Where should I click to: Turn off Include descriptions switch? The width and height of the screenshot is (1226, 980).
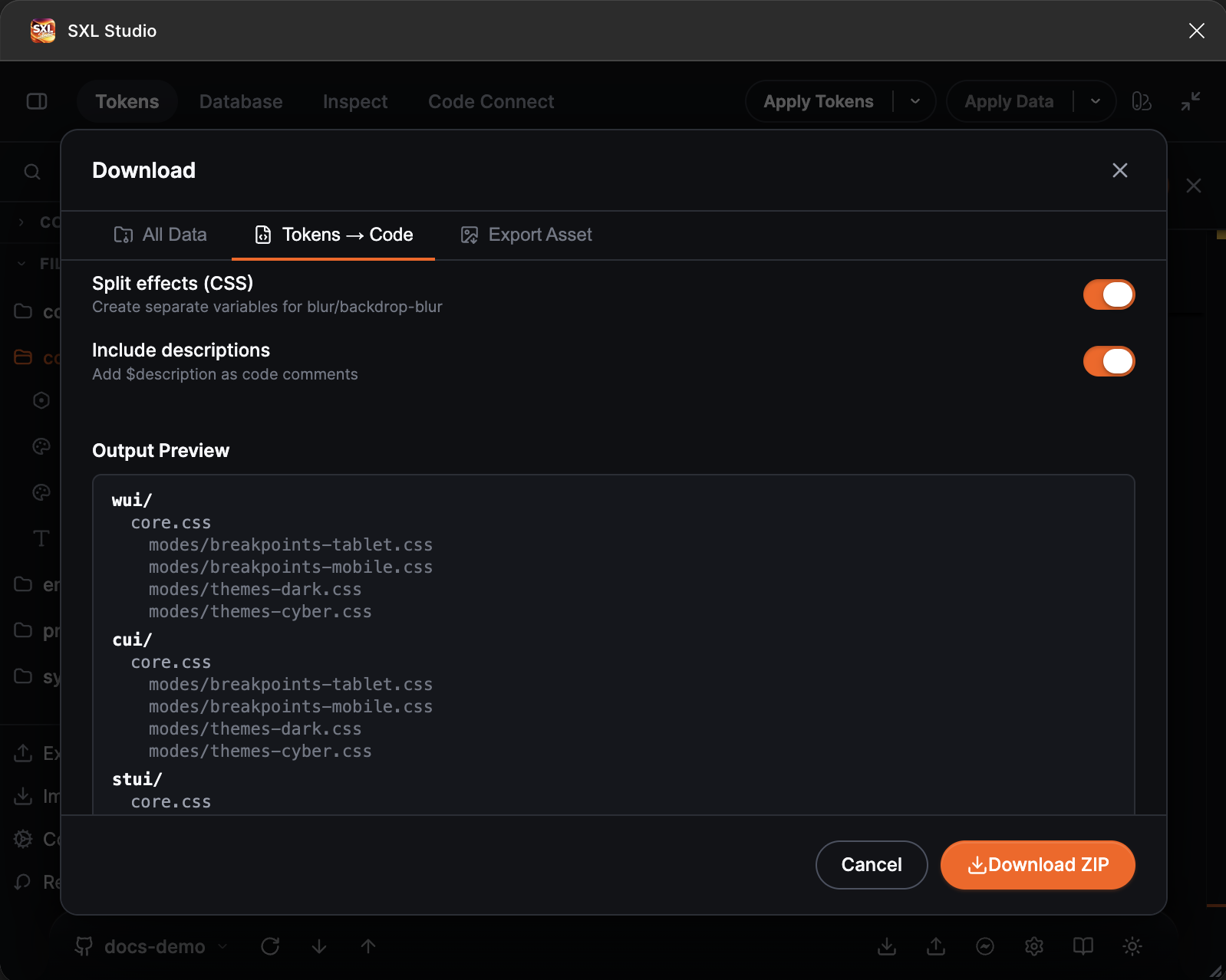pyautogui.click(x=1109, y=361)
